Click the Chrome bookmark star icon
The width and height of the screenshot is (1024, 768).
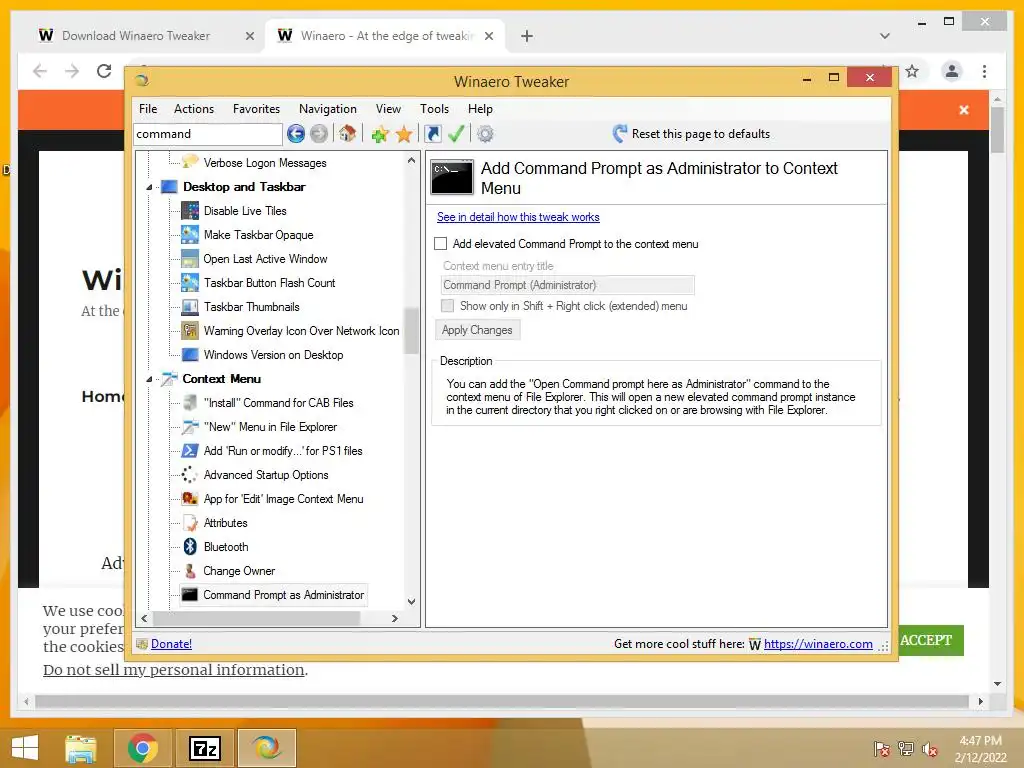click(x=912, y=71)
